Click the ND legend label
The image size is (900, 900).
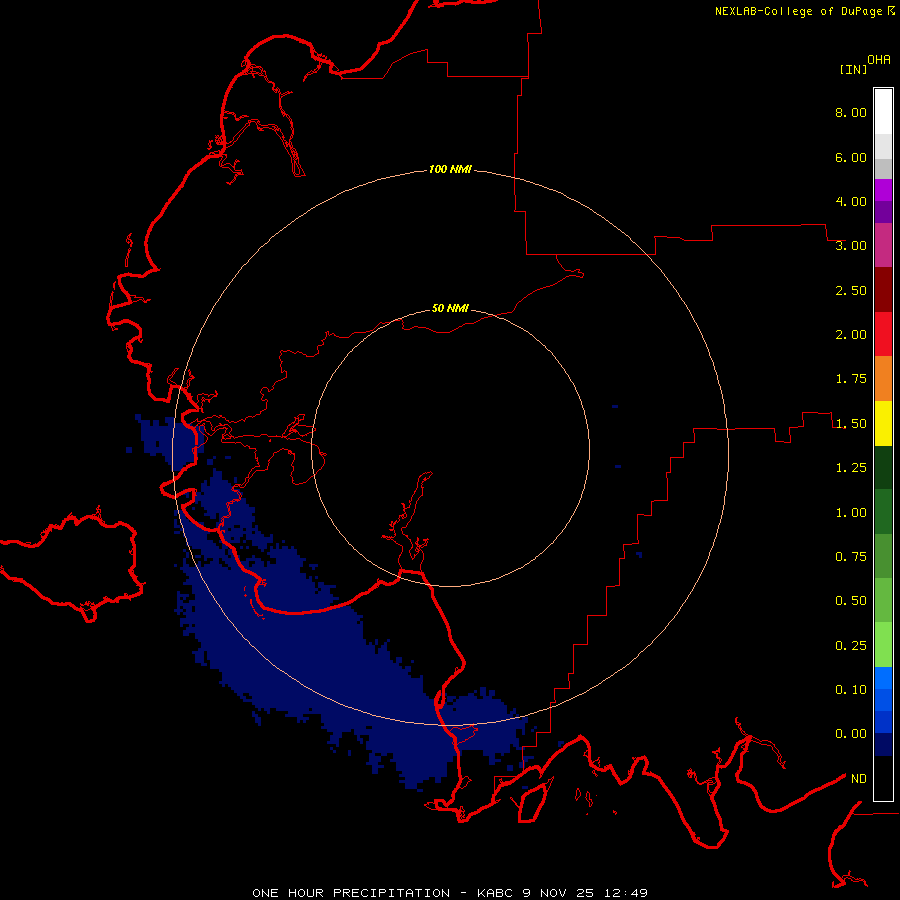(859, 779)
